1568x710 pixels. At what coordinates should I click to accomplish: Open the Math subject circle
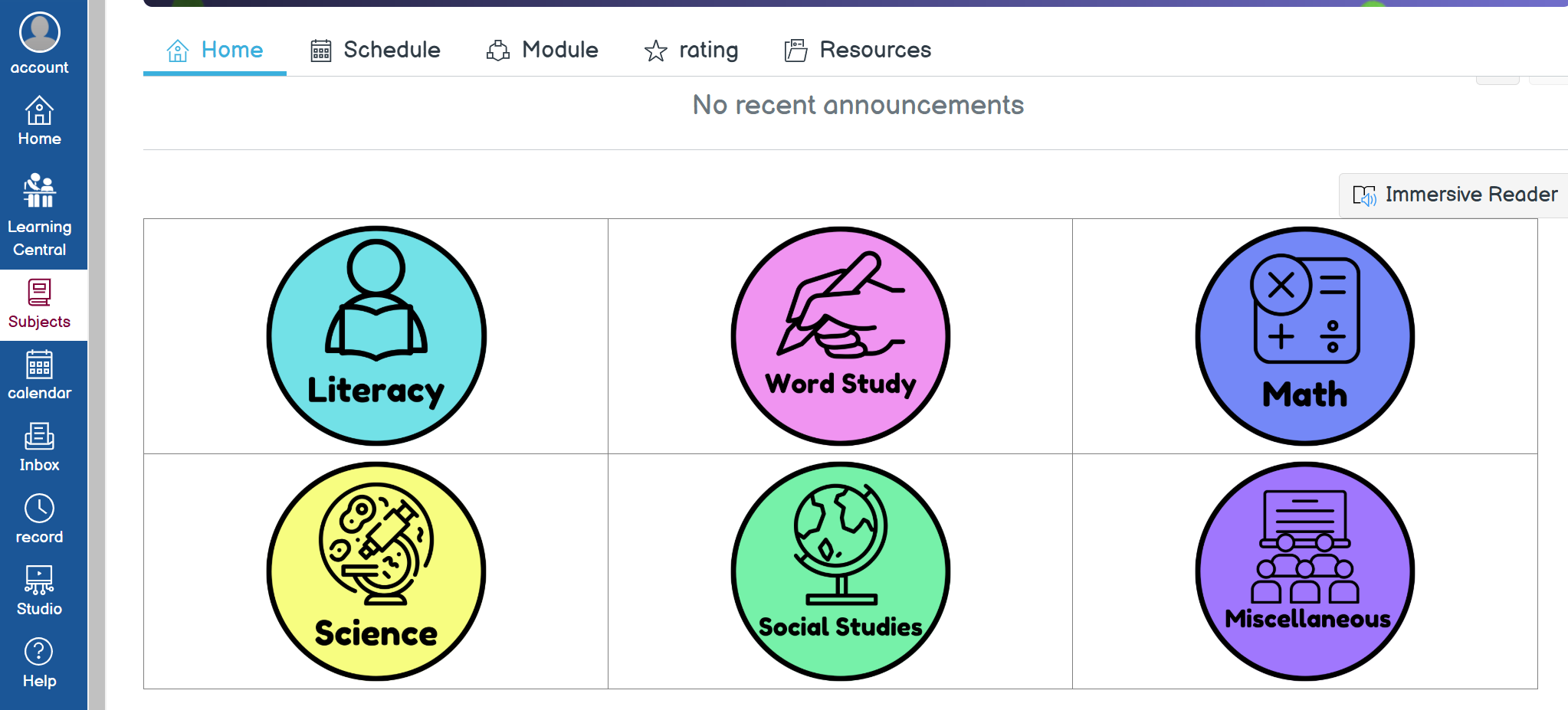click(x=1305, y=335)
